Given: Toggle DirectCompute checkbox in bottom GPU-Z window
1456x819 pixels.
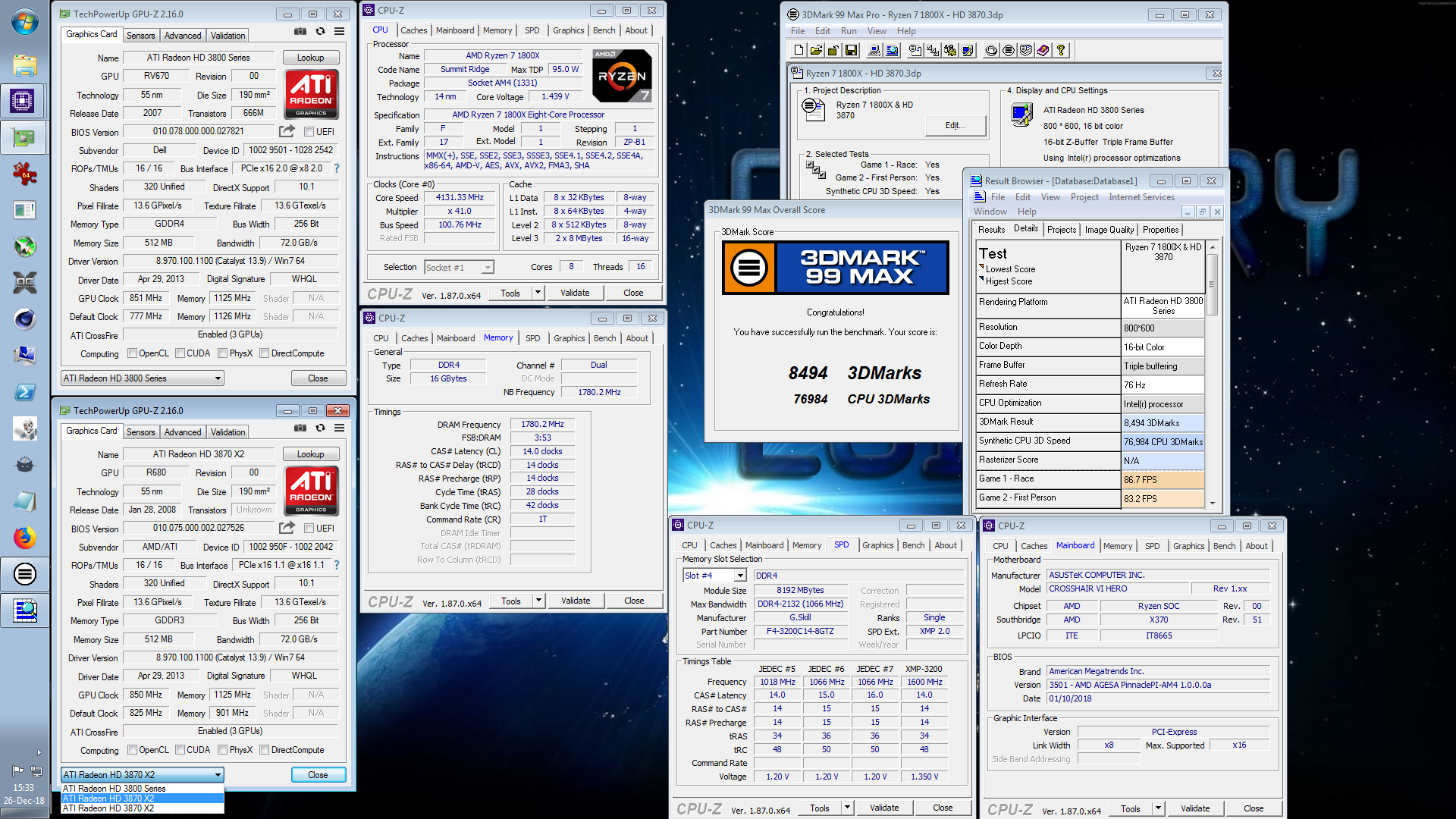Looking at the screenshot, I should pos(265,750).
